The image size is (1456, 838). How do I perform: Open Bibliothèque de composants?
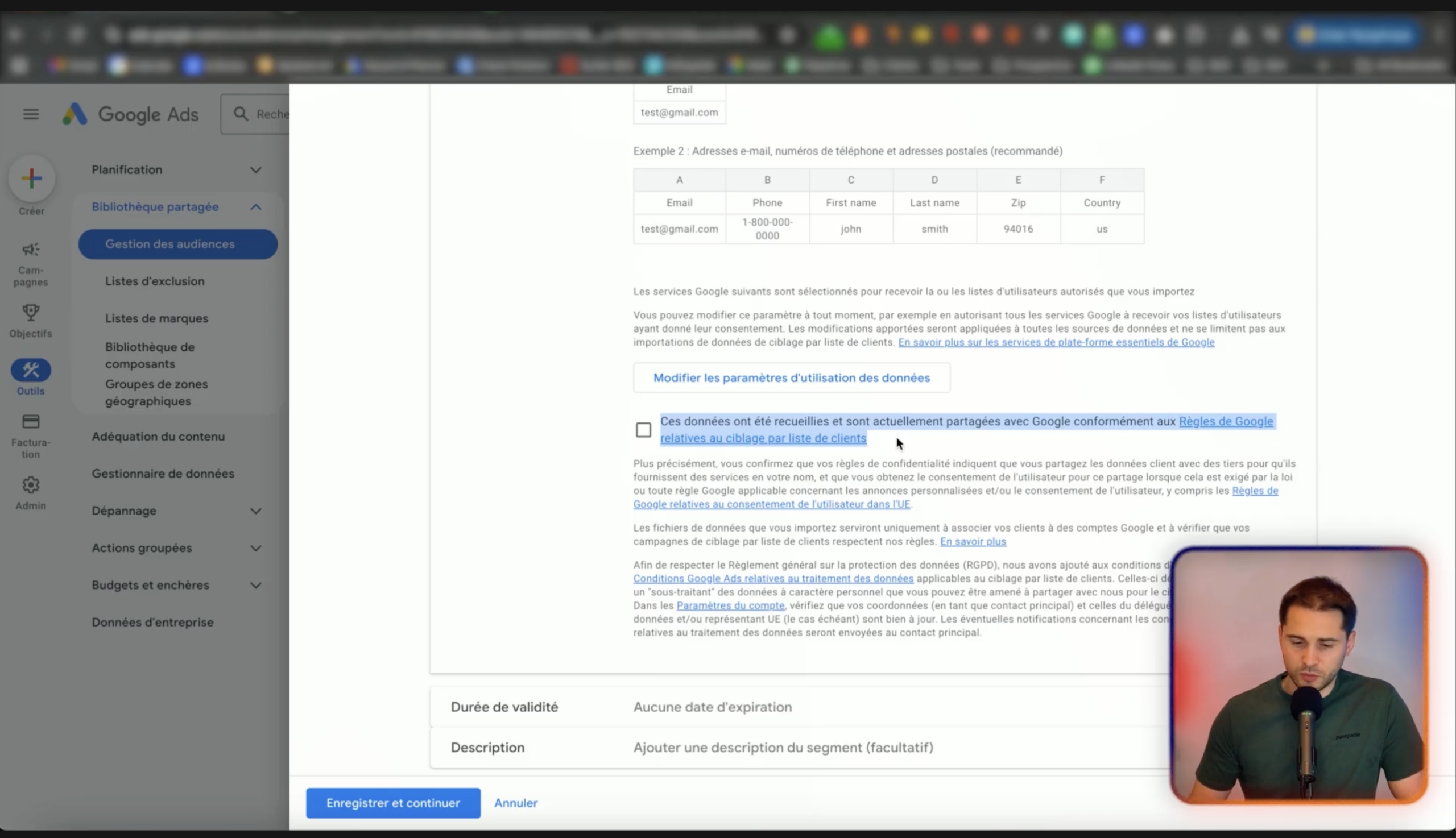coord(150,355)
